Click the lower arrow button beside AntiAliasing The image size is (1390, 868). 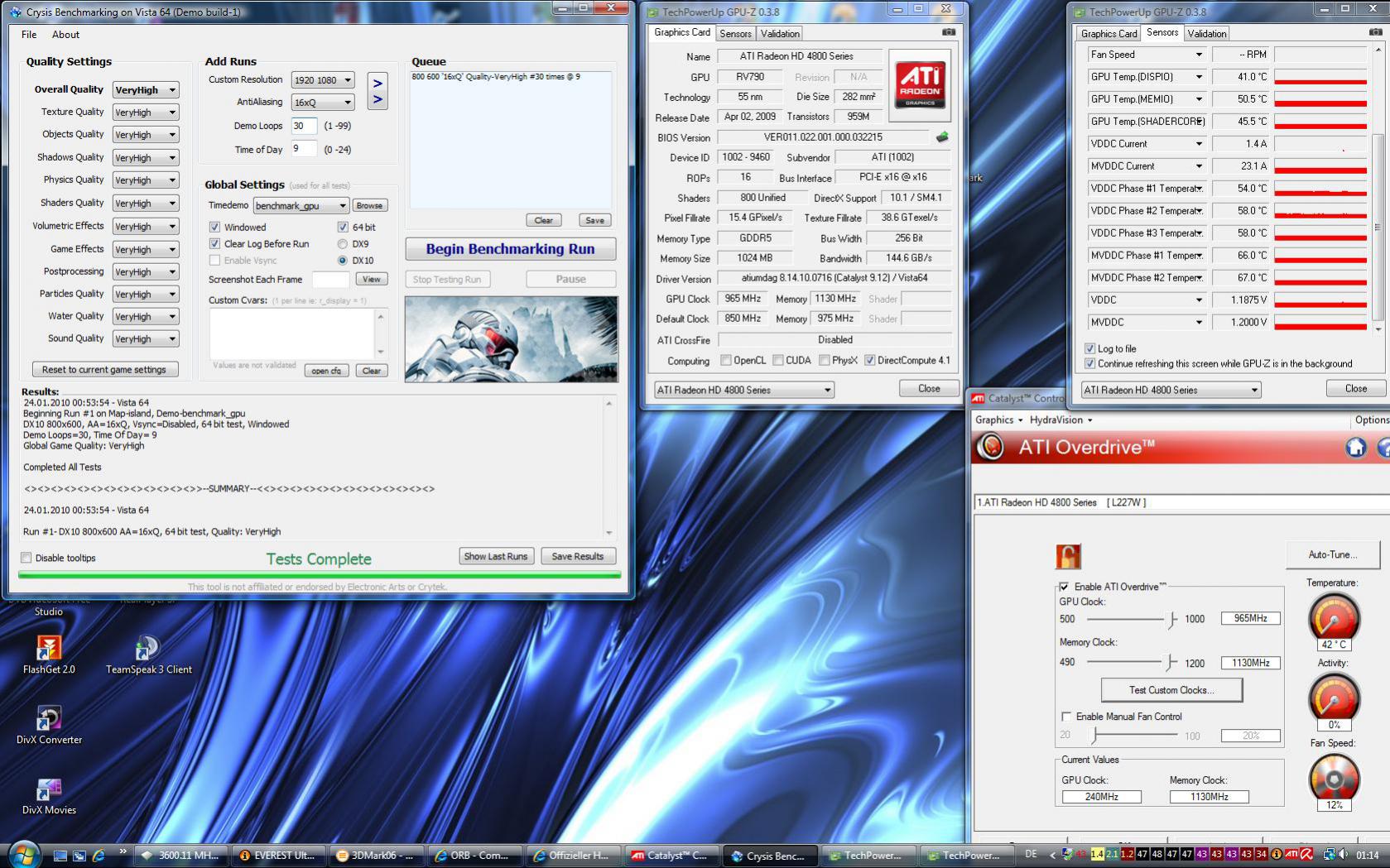[x=378, y=100]
